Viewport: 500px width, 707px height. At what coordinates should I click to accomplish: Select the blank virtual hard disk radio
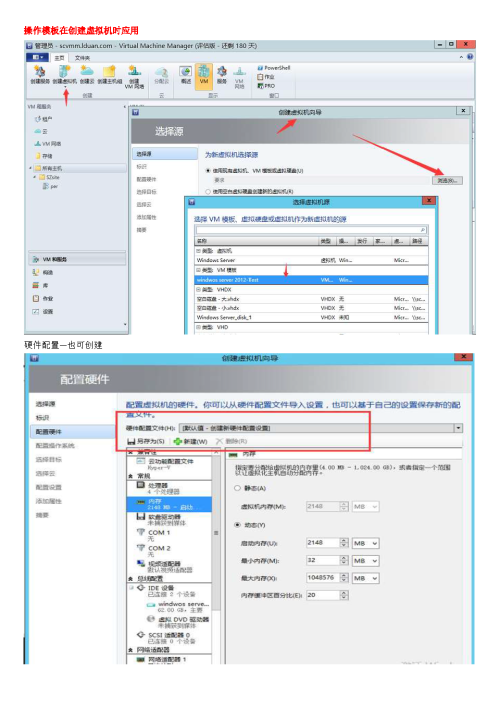pos(208,191)
